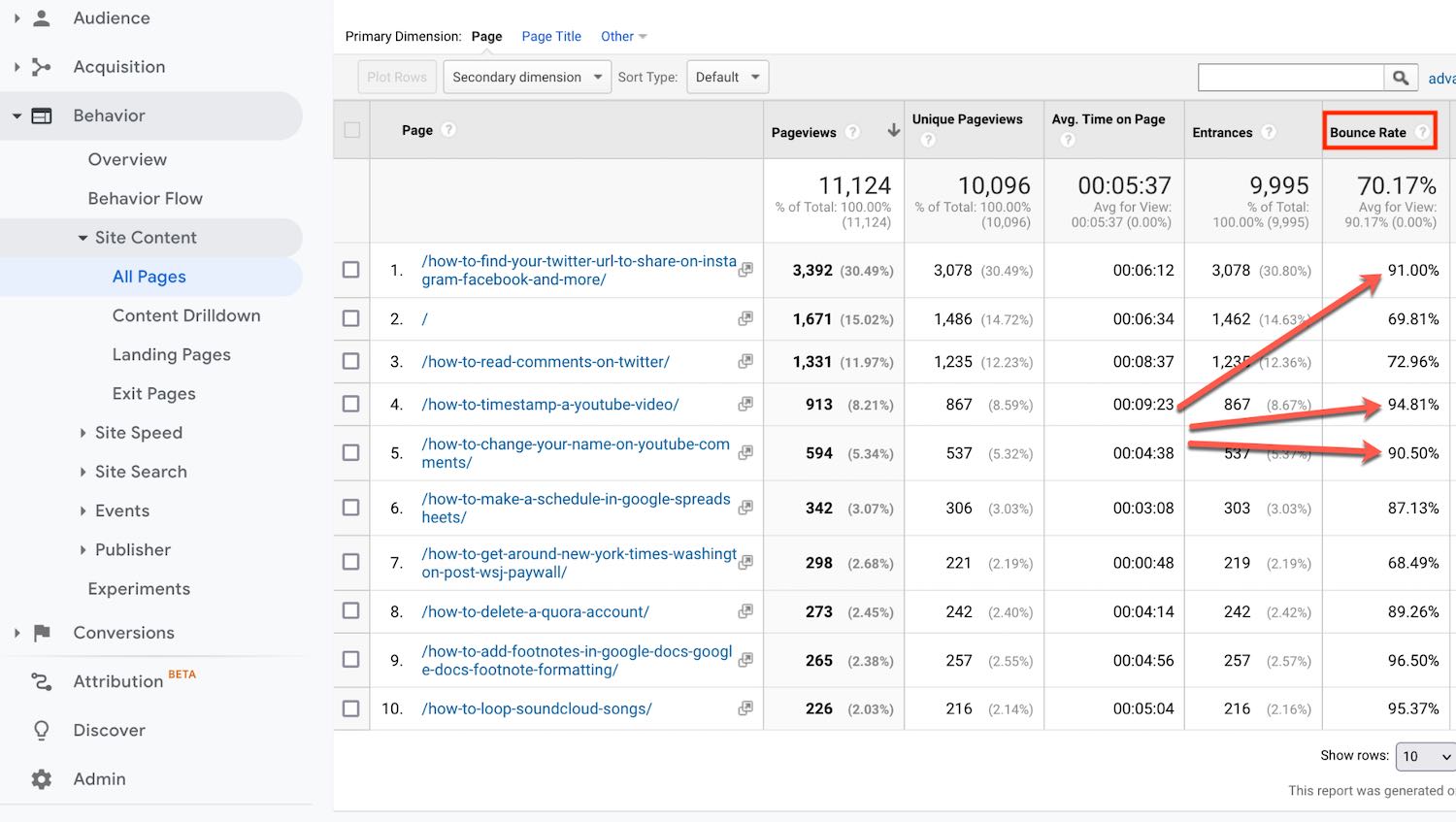
Task: Check row 8 delete-a-quora-account checkbox
Action: pos(351,611)
